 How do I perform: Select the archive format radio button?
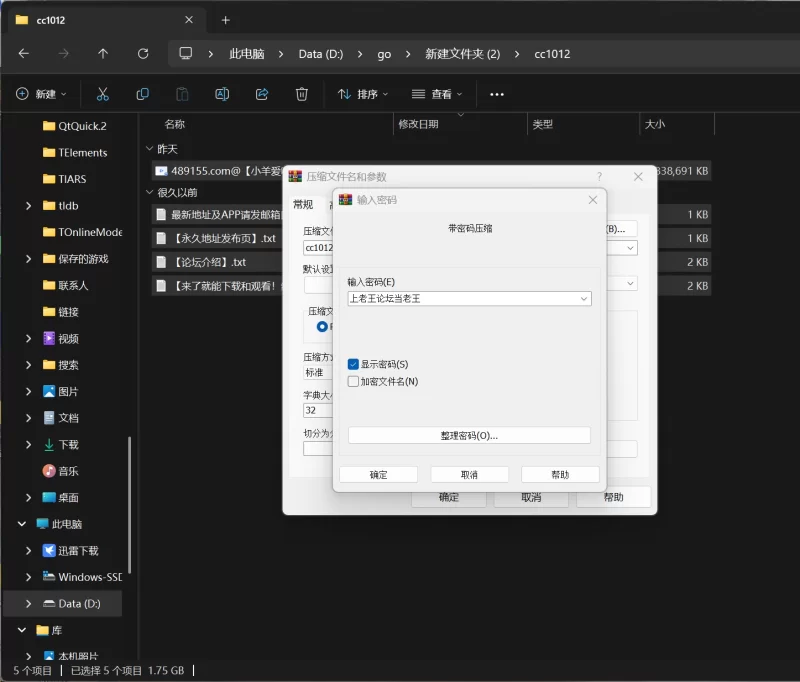[x=322, y=326]
